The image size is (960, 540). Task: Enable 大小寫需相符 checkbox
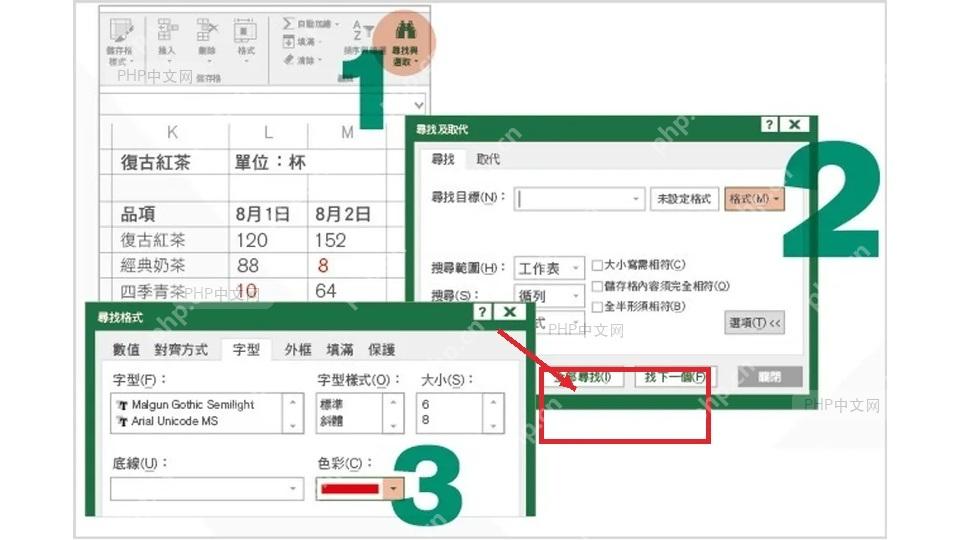tap(597, 265)
